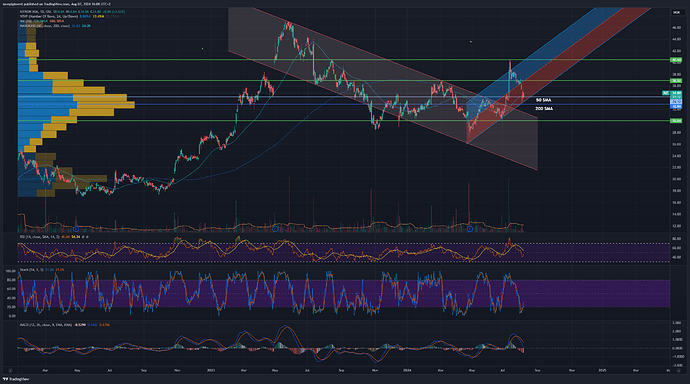Click the small icon at right end of time axis
This screenshot has width=690, height=384.
678,370
